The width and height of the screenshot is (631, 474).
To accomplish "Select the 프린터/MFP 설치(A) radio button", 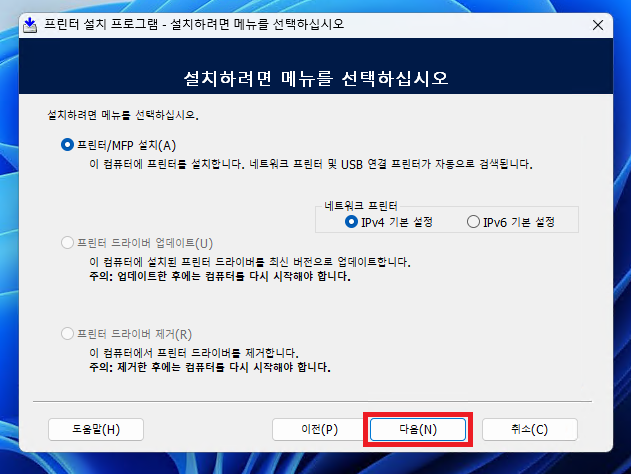I will coord(68,144).
